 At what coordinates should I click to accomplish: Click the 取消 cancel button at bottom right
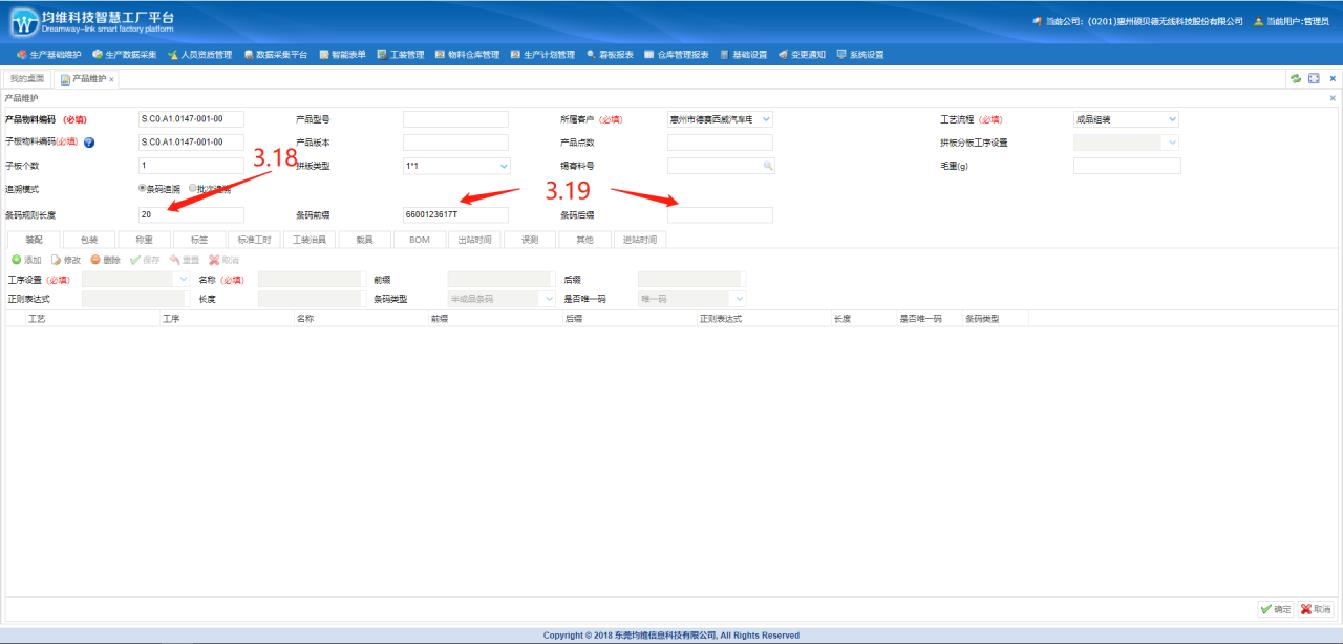click(1316, 609)
